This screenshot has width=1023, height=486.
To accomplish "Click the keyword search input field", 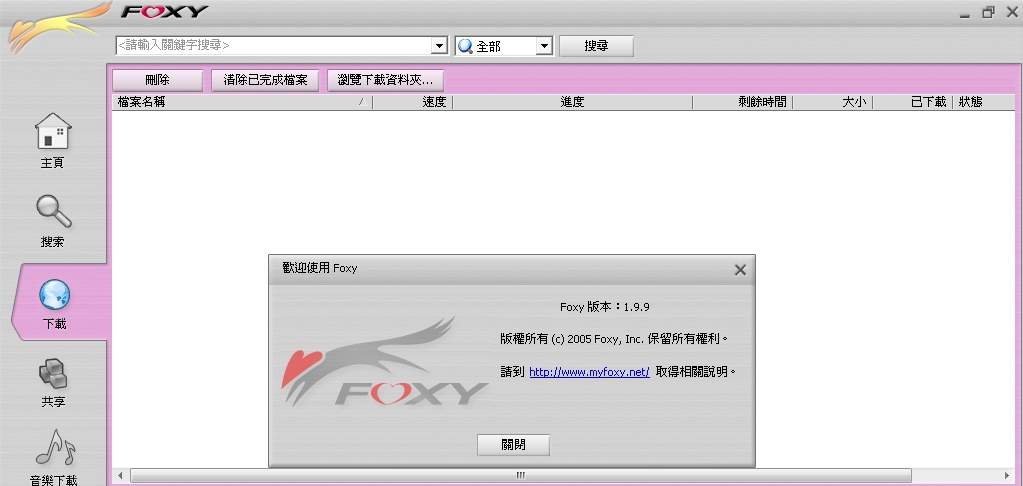I will (x=273, y=46).
